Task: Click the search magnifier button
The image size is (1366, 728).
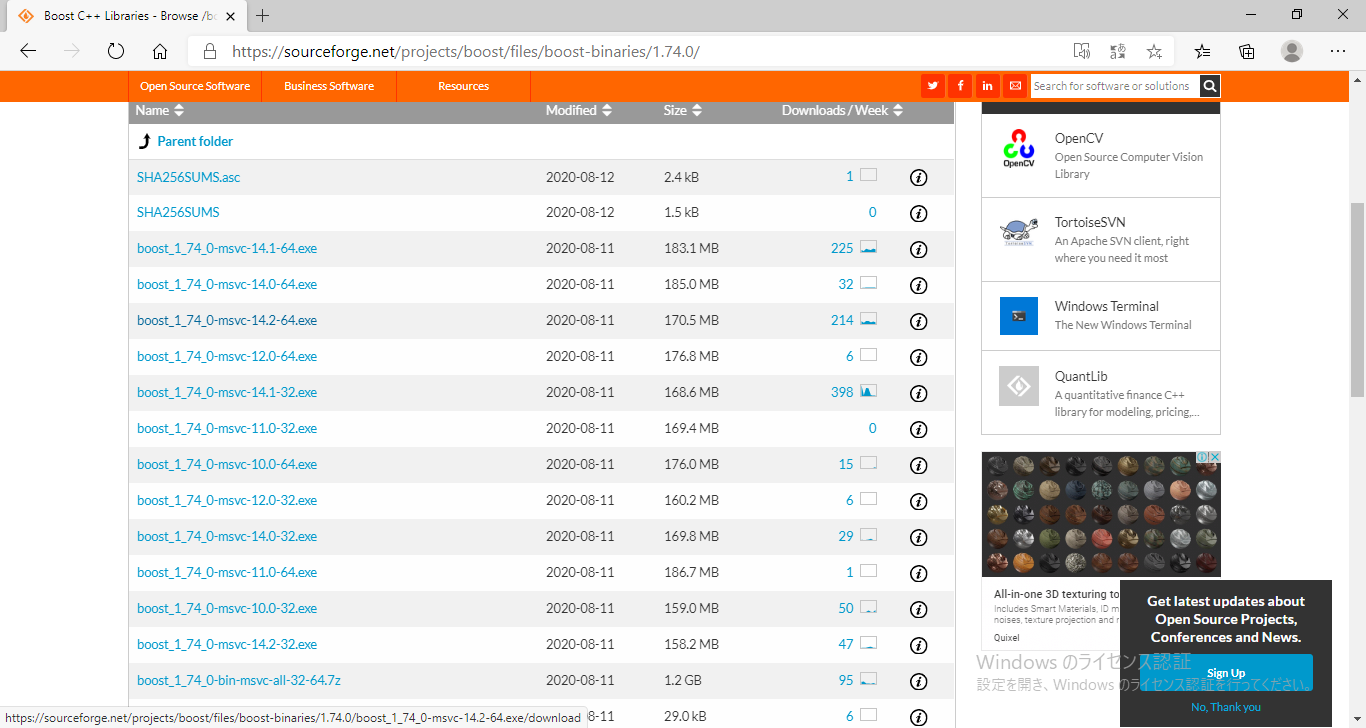Action: click(x=1210, y=86)
